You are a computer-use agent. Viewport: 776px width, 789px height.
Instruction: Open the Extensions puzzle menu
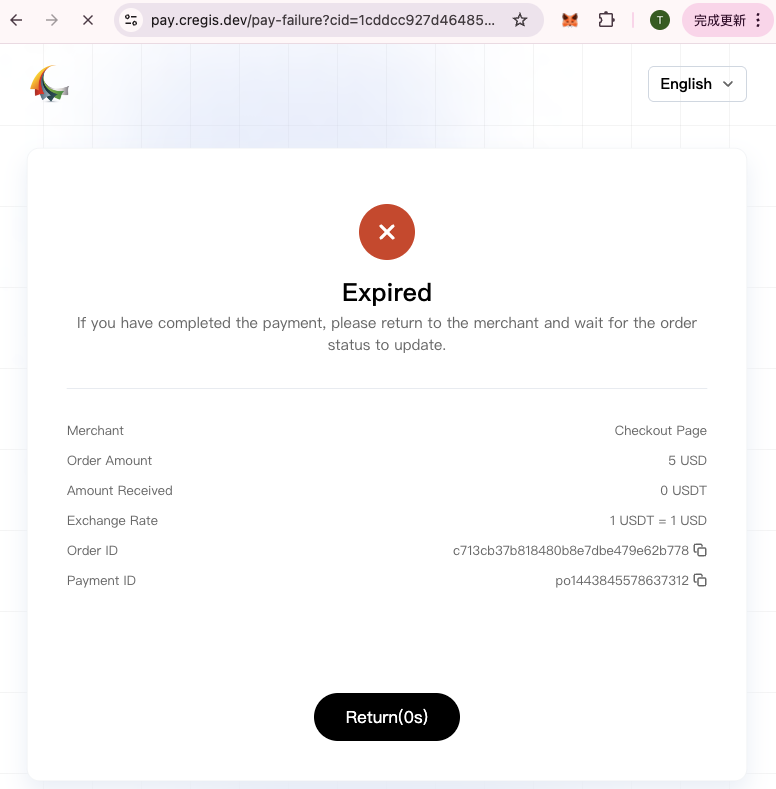tap(606, 20)
